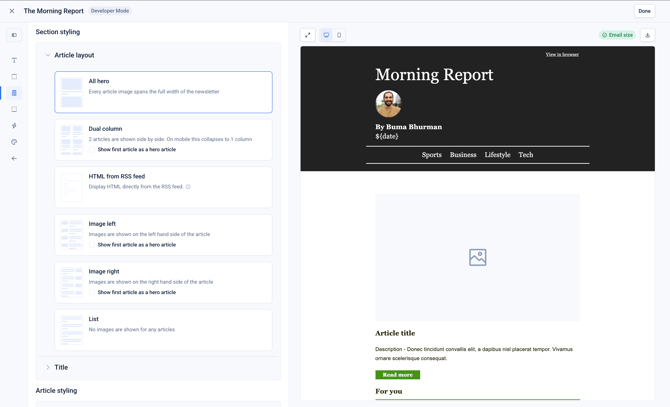The image size is (670, 407).
Task: Check hero article option under Image left
Action: [x=92, y=245]
